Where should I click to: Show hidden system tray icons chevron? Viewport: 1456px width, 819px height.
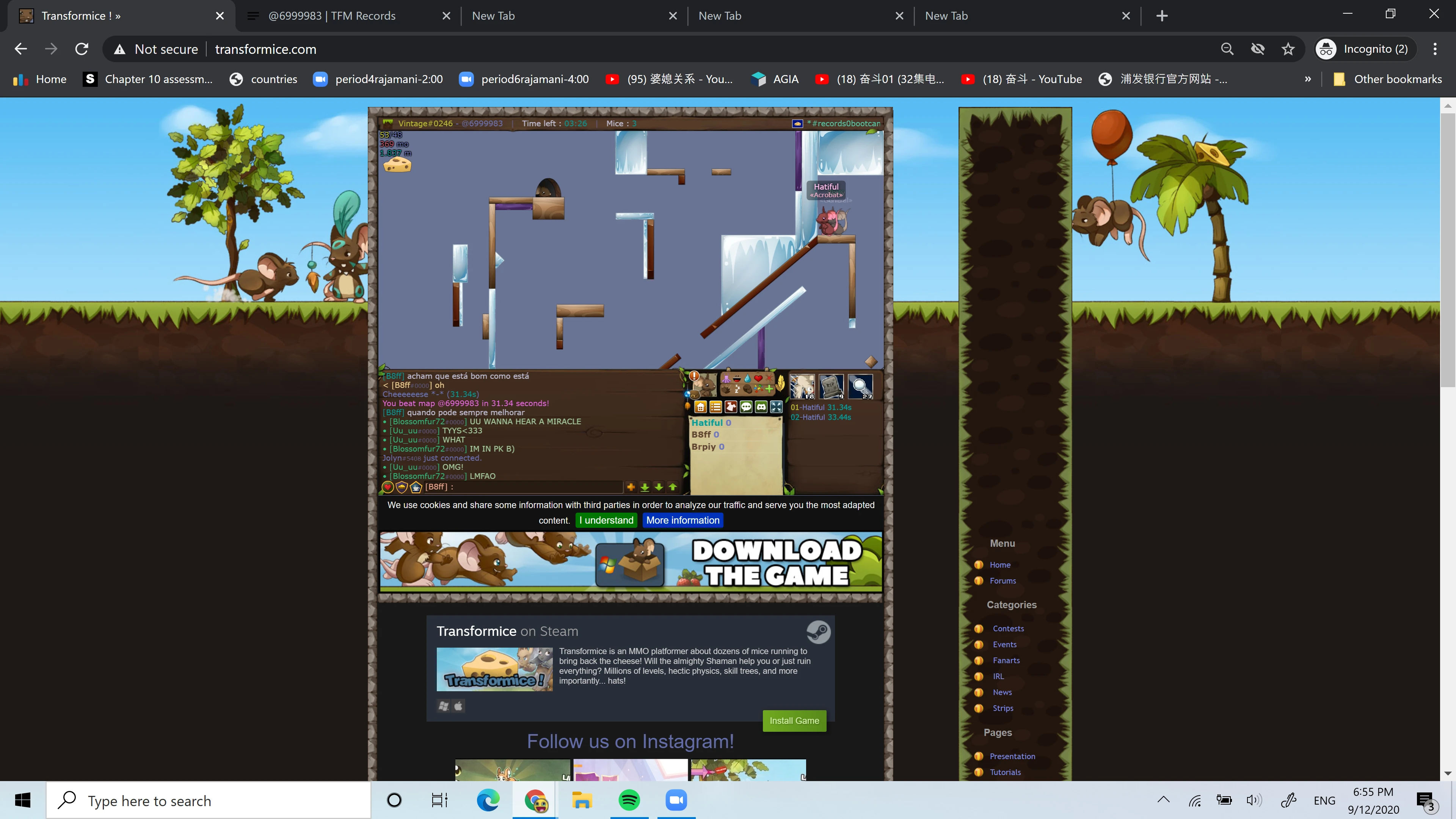click(1163, 800)
